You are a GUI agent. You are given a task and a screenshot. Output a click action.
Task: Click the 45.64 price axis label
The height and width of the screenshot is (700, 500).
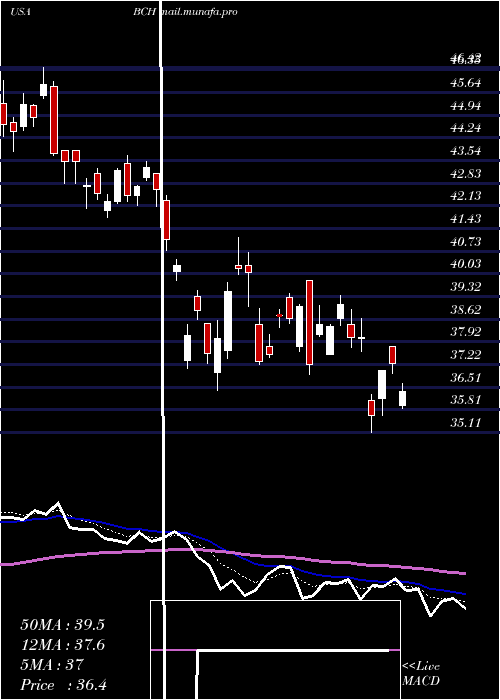pyautogui.click(x=466, y=83)
